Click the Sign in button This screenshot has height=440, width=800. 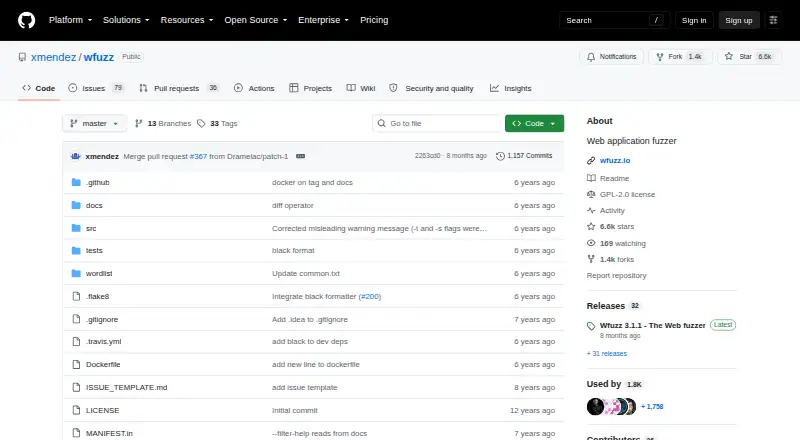pos(694,20)
